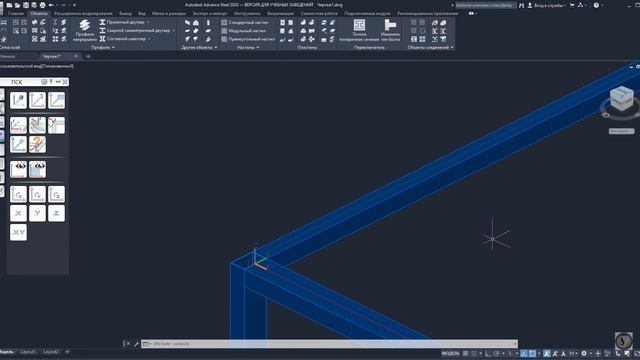Viewport: 640px width, 360px height.
Task: Switch to the Layout1 tab
Action: coord(28,351)
